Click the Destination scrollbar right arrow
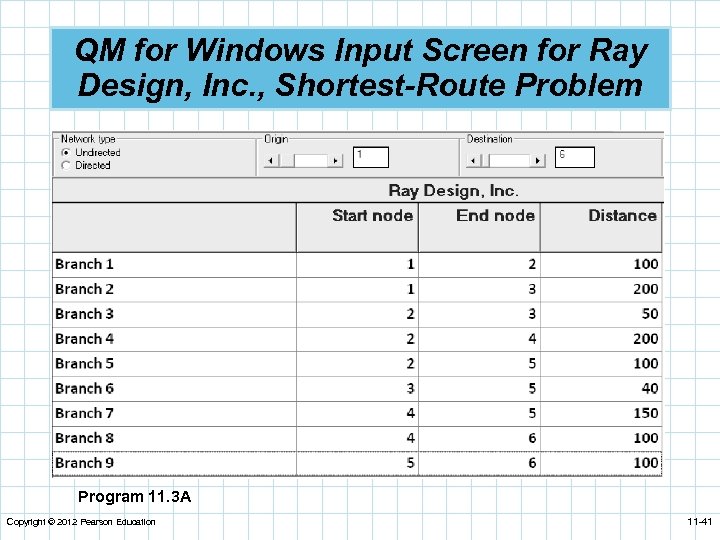The image size is (720, 540). click(x=538, y=161)
